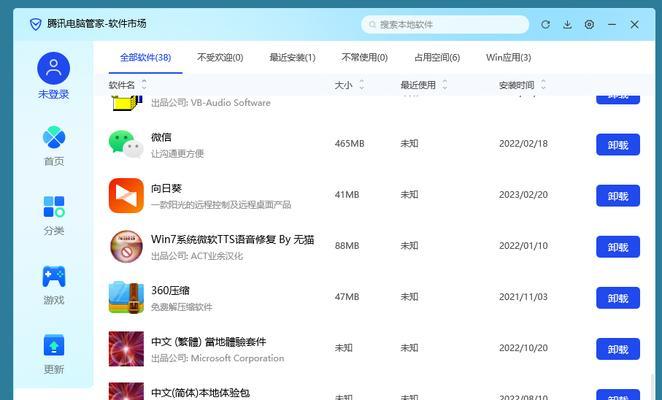Open the 未登录 user avatar
The height and width of the screenshot is (400, 662).
tap(54, 68)
